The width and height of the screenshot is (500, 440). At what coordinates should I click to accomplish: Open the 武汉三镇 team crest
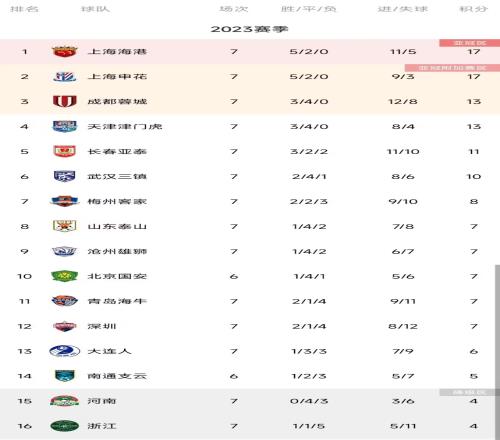(x=65, y=176)
